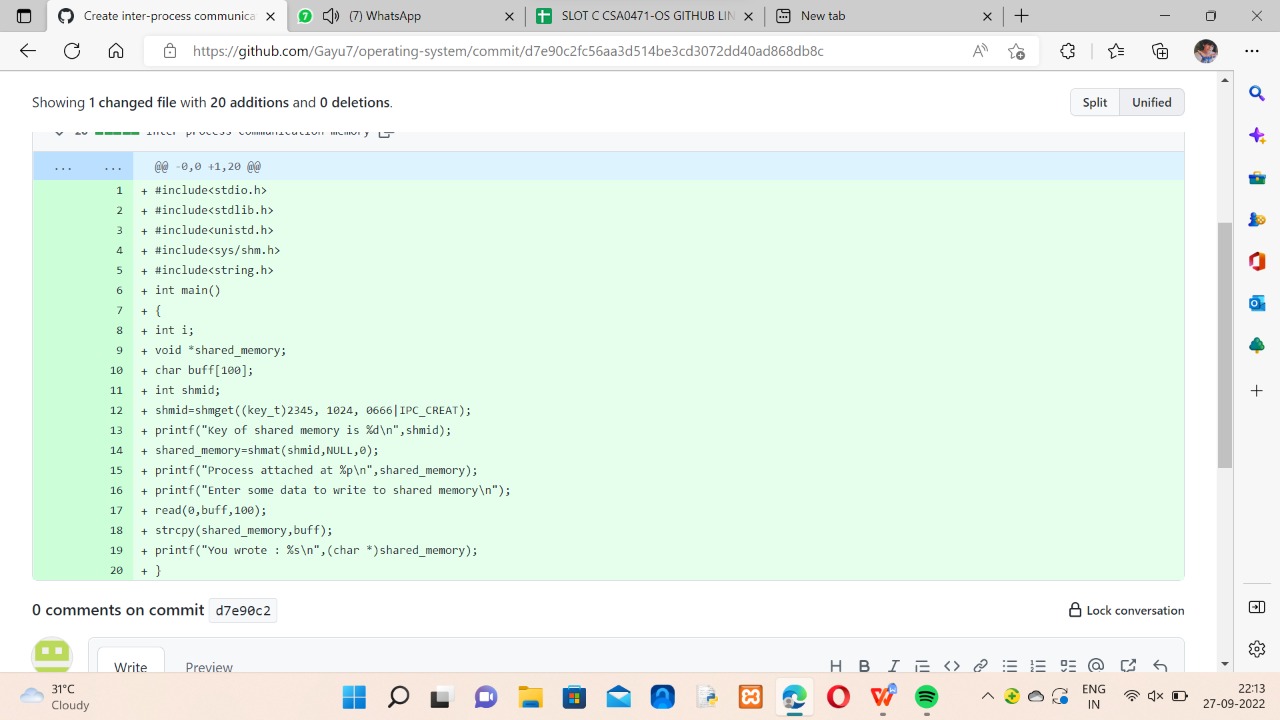The width and height of the screenshot is (1280, 720).
Task: Add this page to favorites
Action: [x=1017, y=51]
